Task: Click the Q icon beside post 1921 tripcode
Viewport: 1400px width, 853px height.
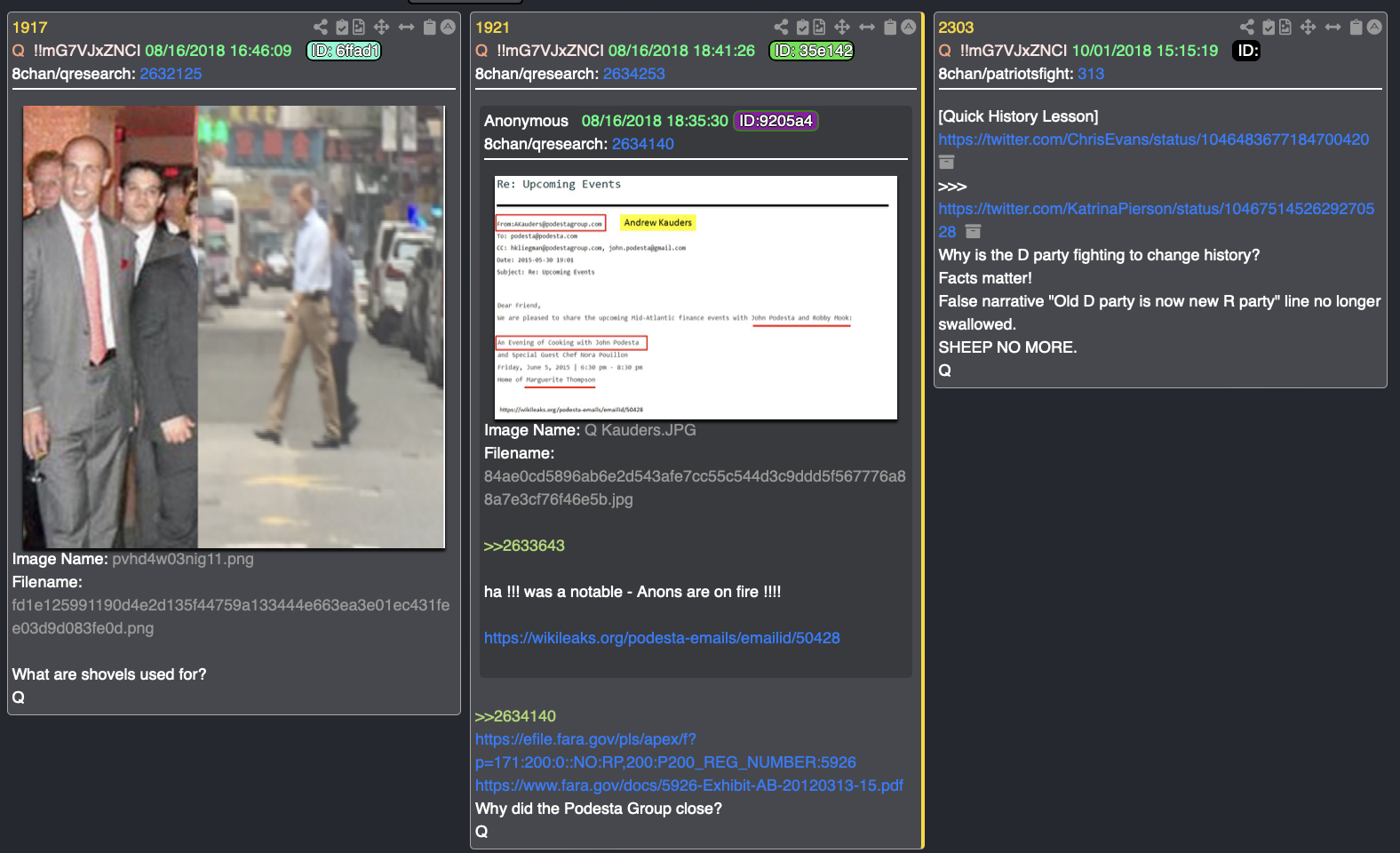Action: 482,51
